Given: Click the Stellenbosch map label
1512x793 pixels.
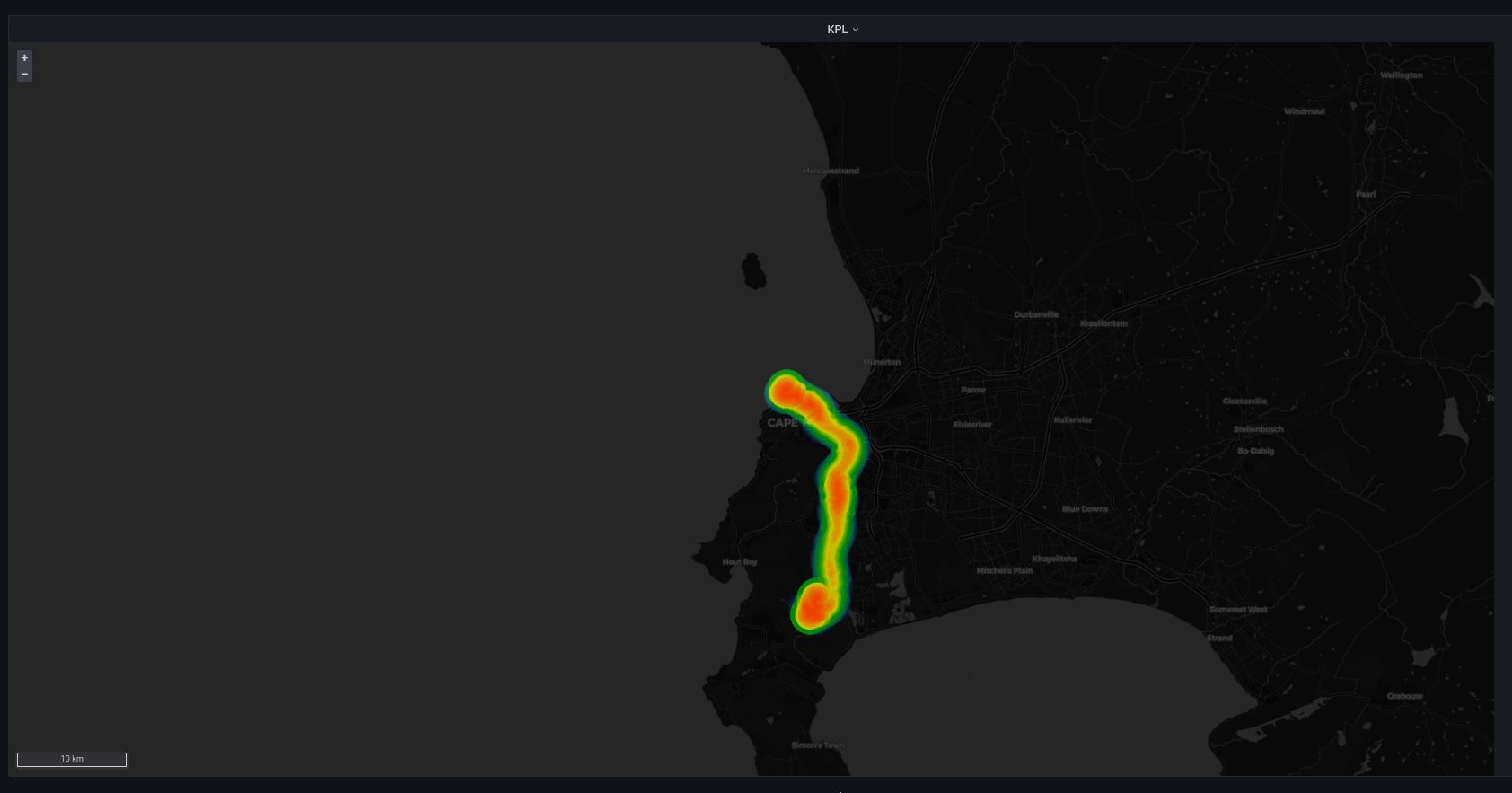Looking at the screenshot, I should point(1258,429).
